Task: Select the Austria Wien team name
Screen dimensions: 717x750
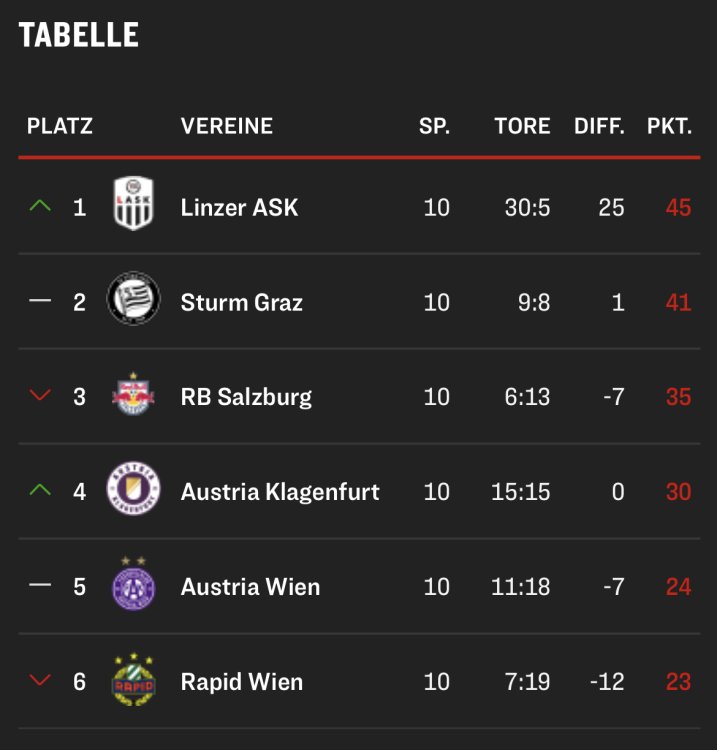Action: point(250,586)
